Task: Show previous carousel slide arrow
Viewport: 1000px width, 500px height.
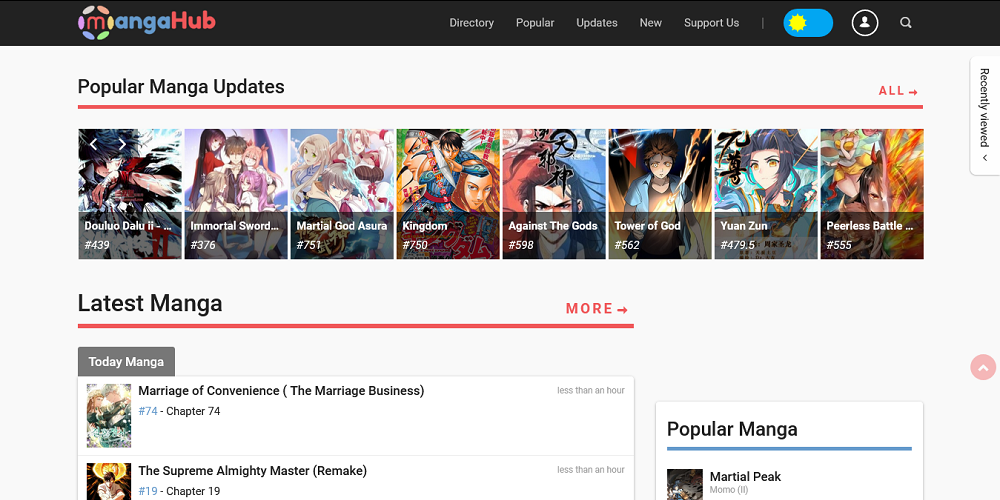Action: pyautogui.click(x=93, y=144)
